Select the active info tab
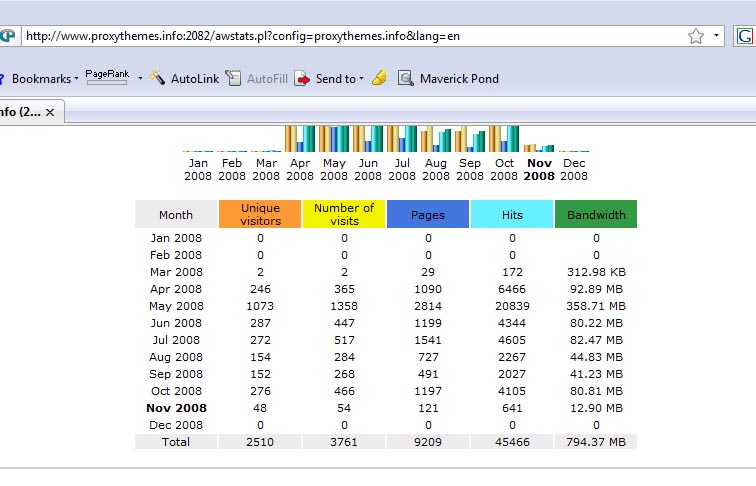This screenshot has height=486, width=756. point(18,113)
